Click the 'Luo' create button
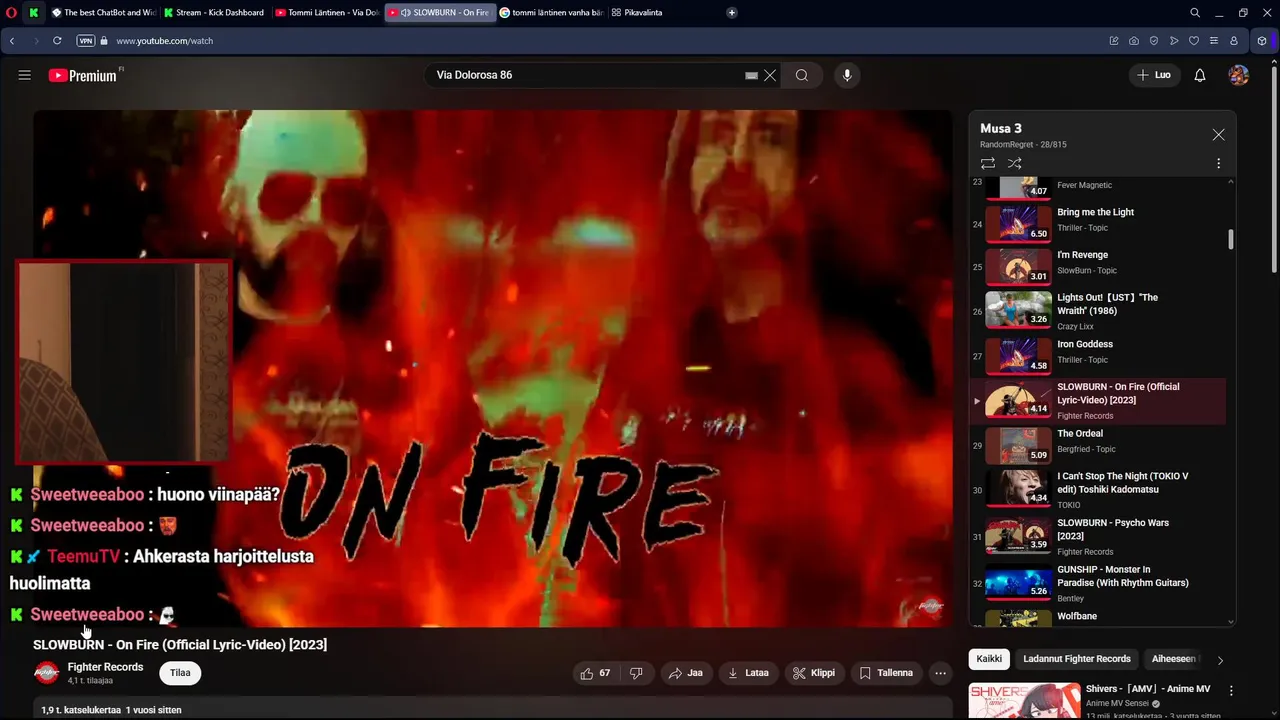 tap(1154, 75)
